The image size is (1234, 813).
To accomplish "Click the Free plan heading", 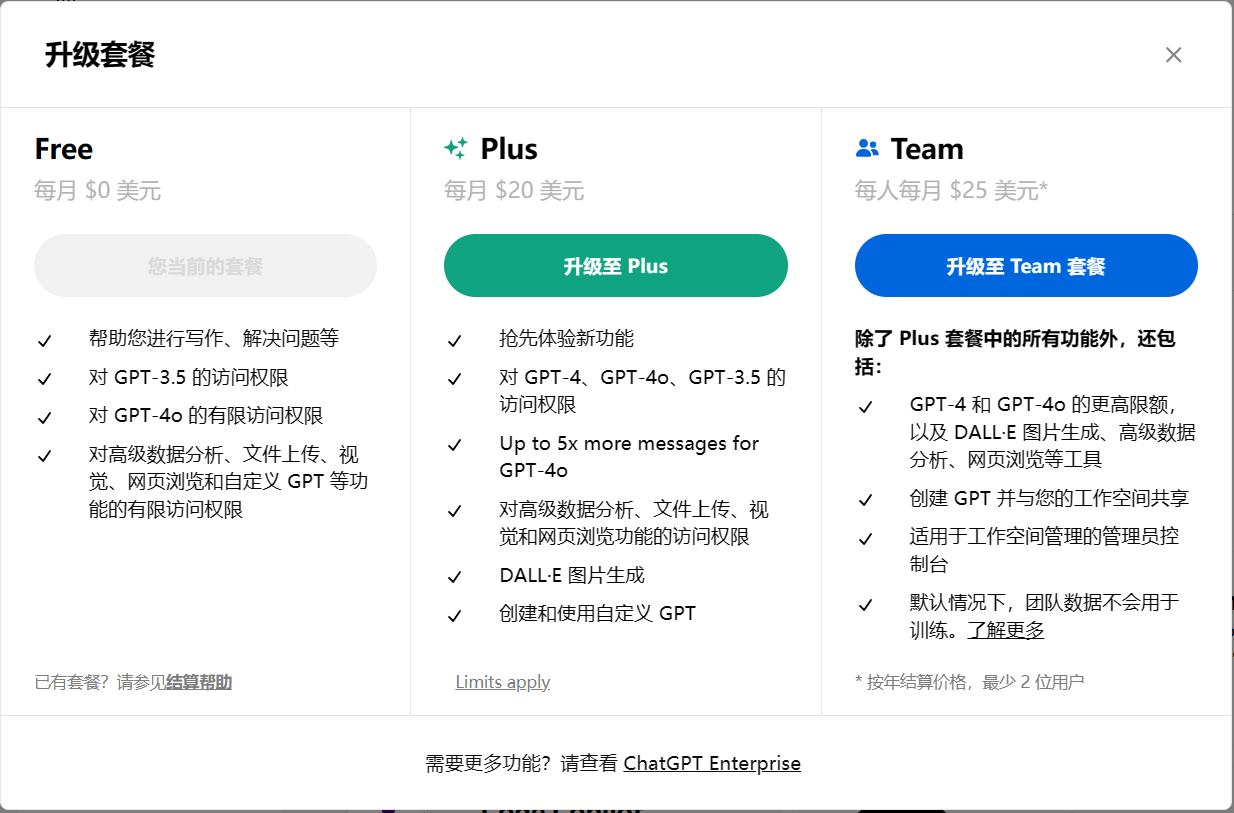I will [64, 149].
